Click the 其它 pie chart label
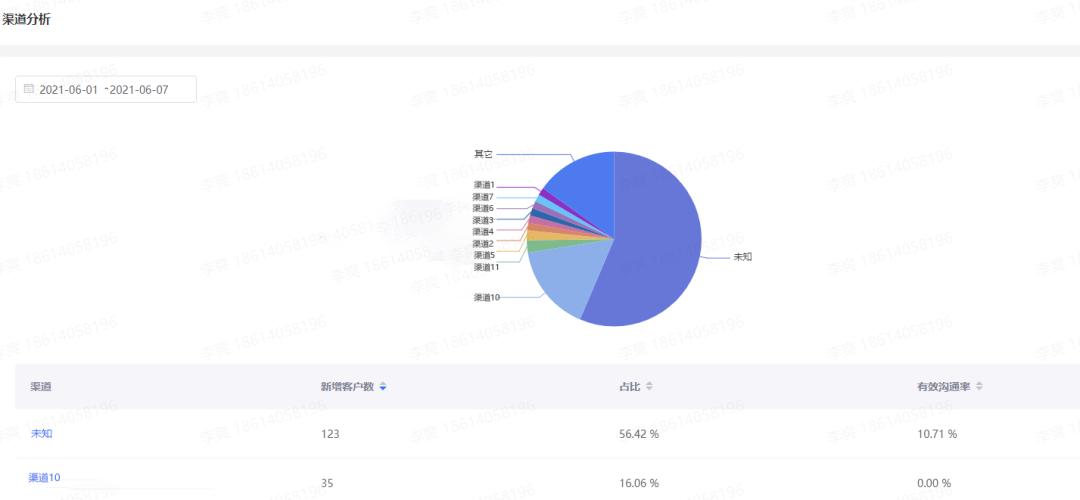 point(484,154)
